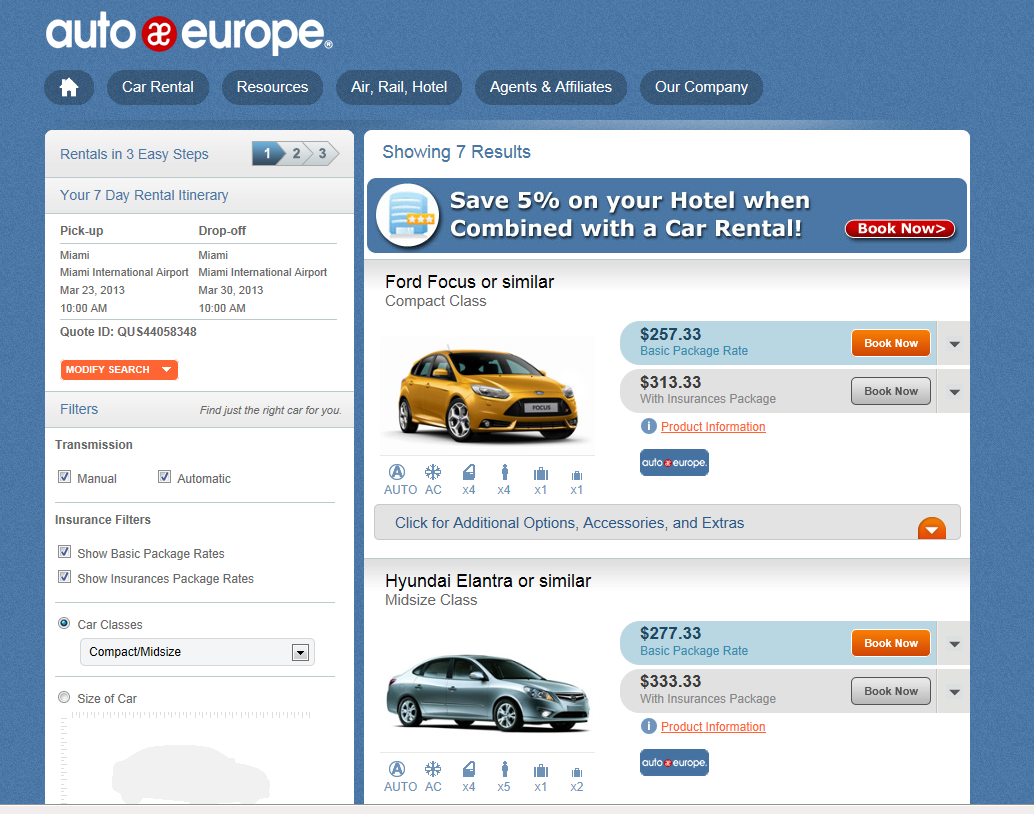Book Hyundai Elantra at $277.33 basic rate

(891, 643)
